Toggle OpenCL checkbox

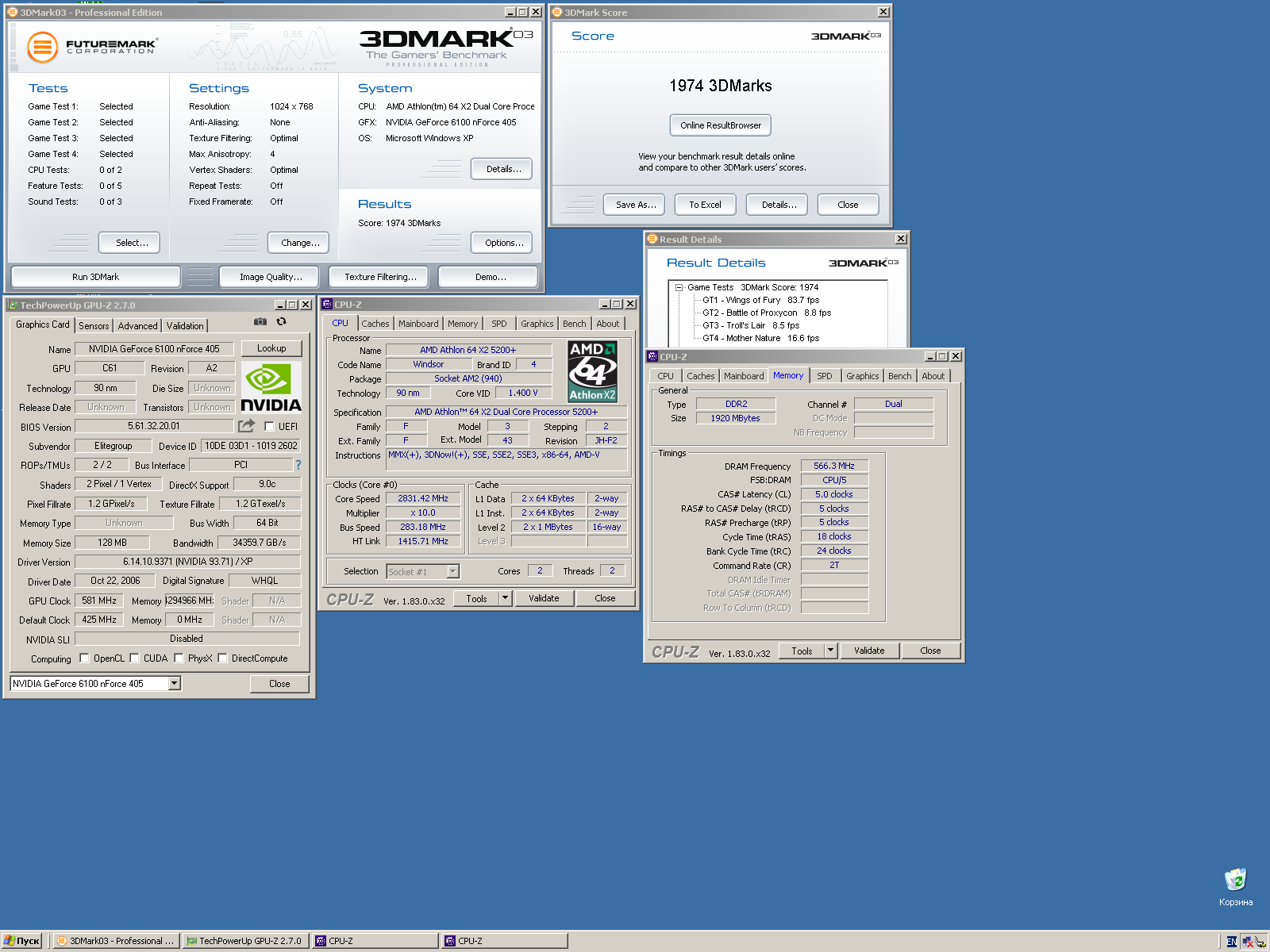coord(84,658)
